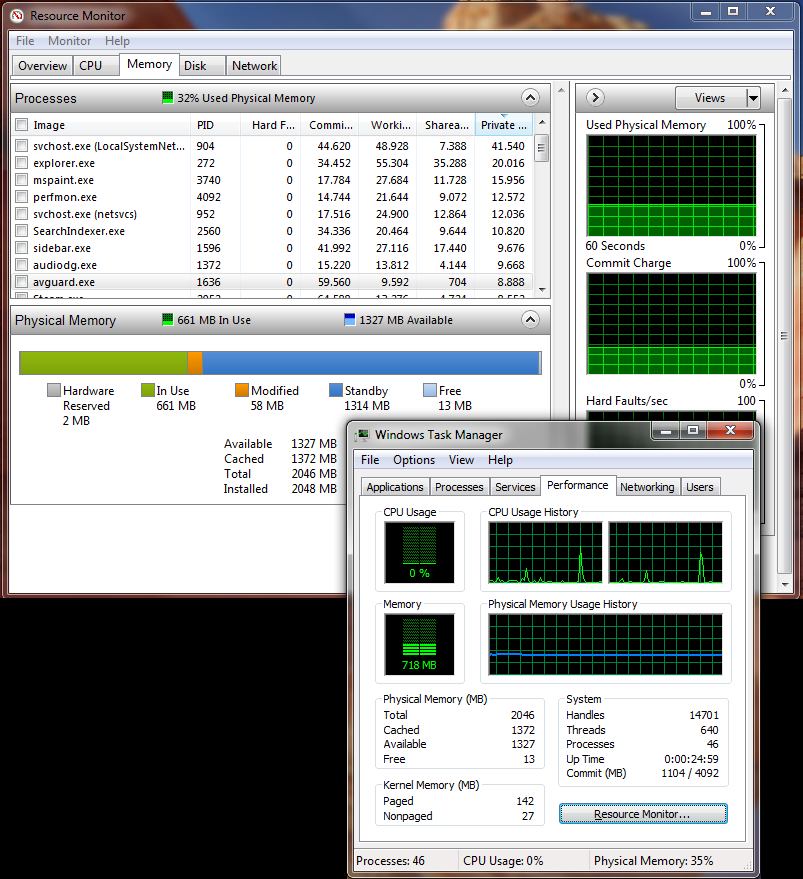Check the perfmon.exe process checkbox
This screenshot has width=803, height=879.
pyautogui.click(x=22, y=197)
